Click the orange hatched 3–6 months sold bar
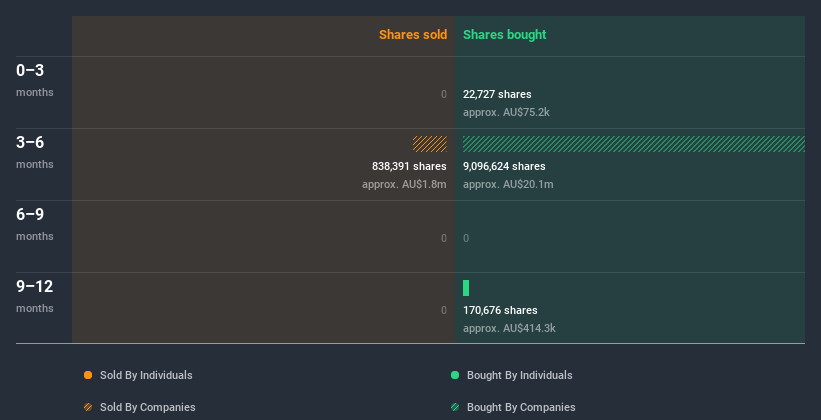 point(430,144)
